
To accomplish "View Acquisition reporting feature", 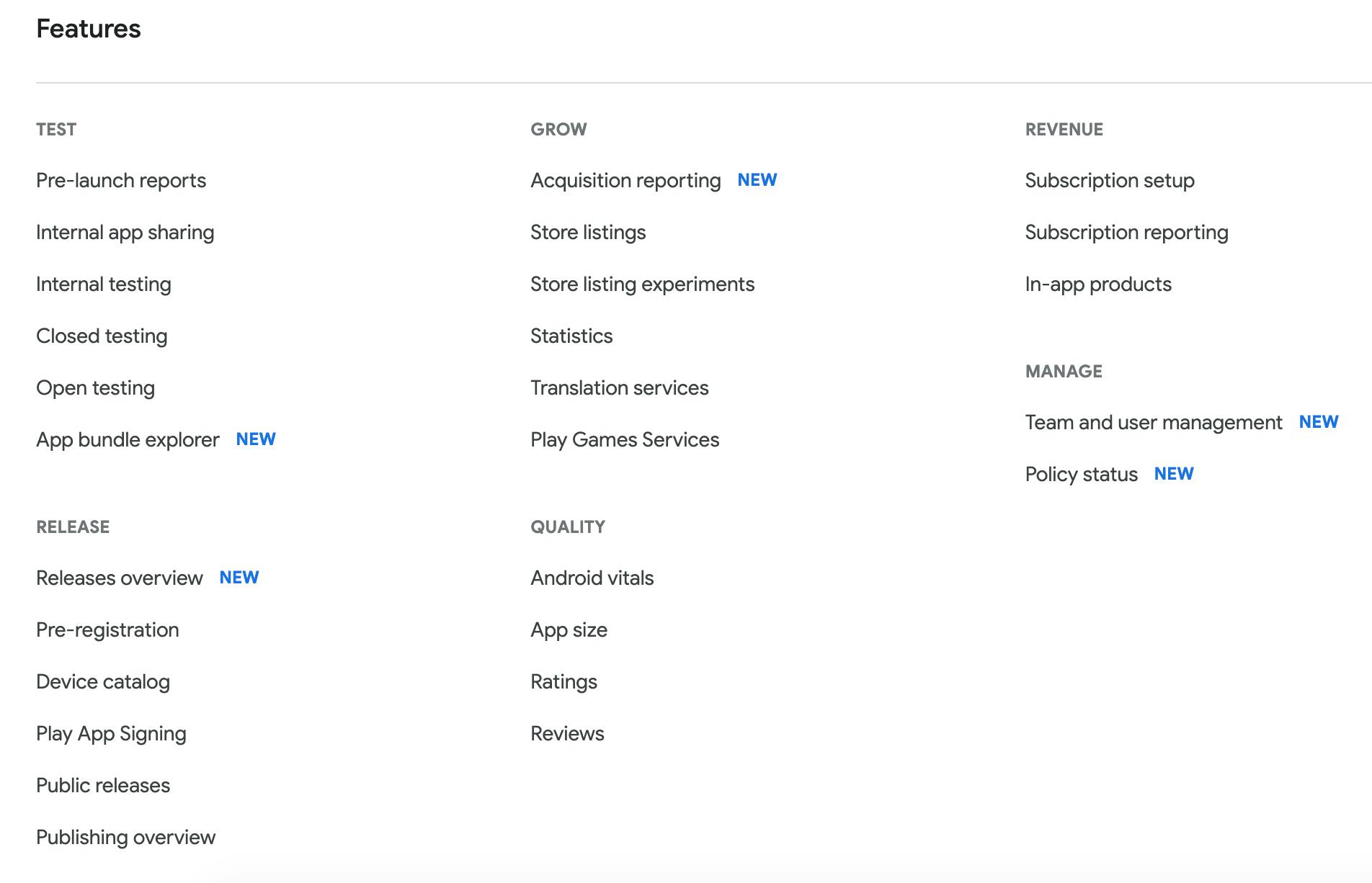I will point(625,180).
